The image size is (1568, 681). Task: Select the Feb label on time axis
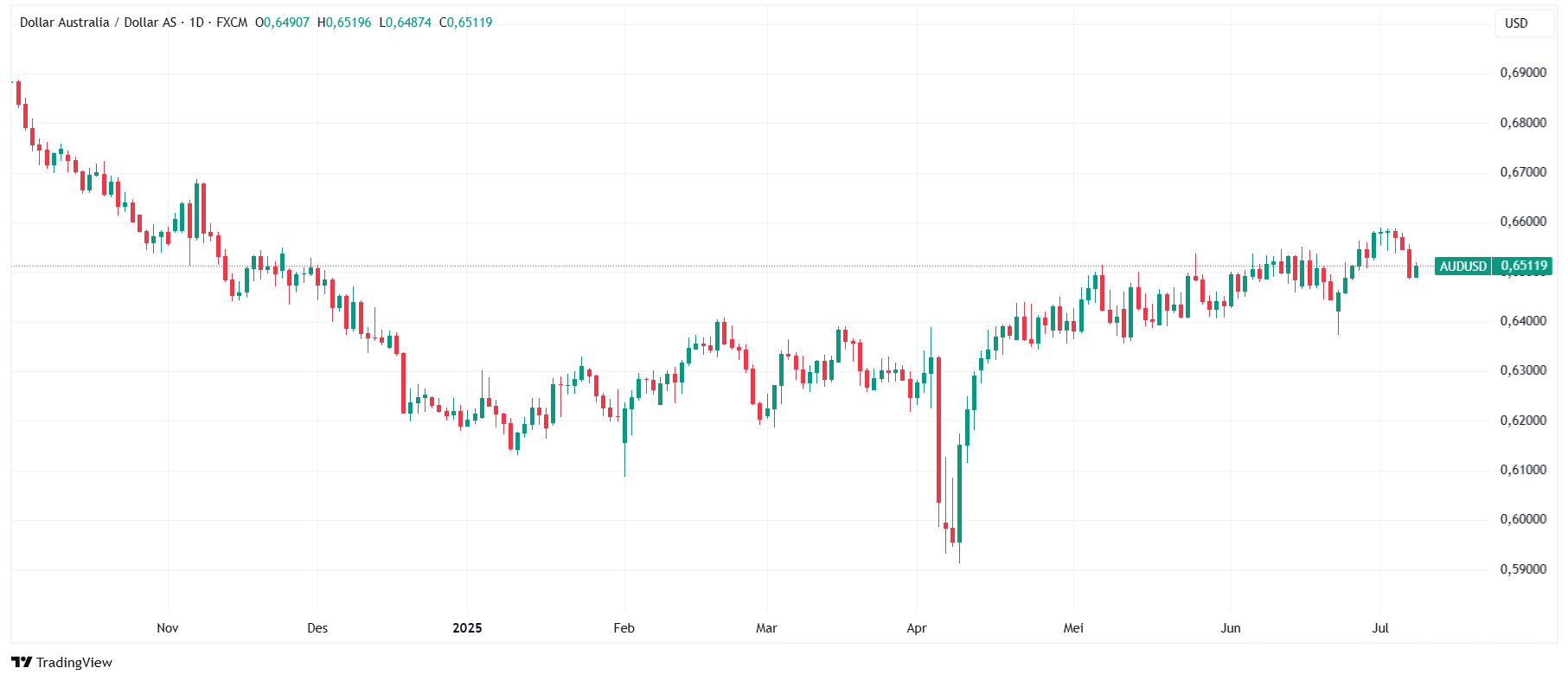624,628
